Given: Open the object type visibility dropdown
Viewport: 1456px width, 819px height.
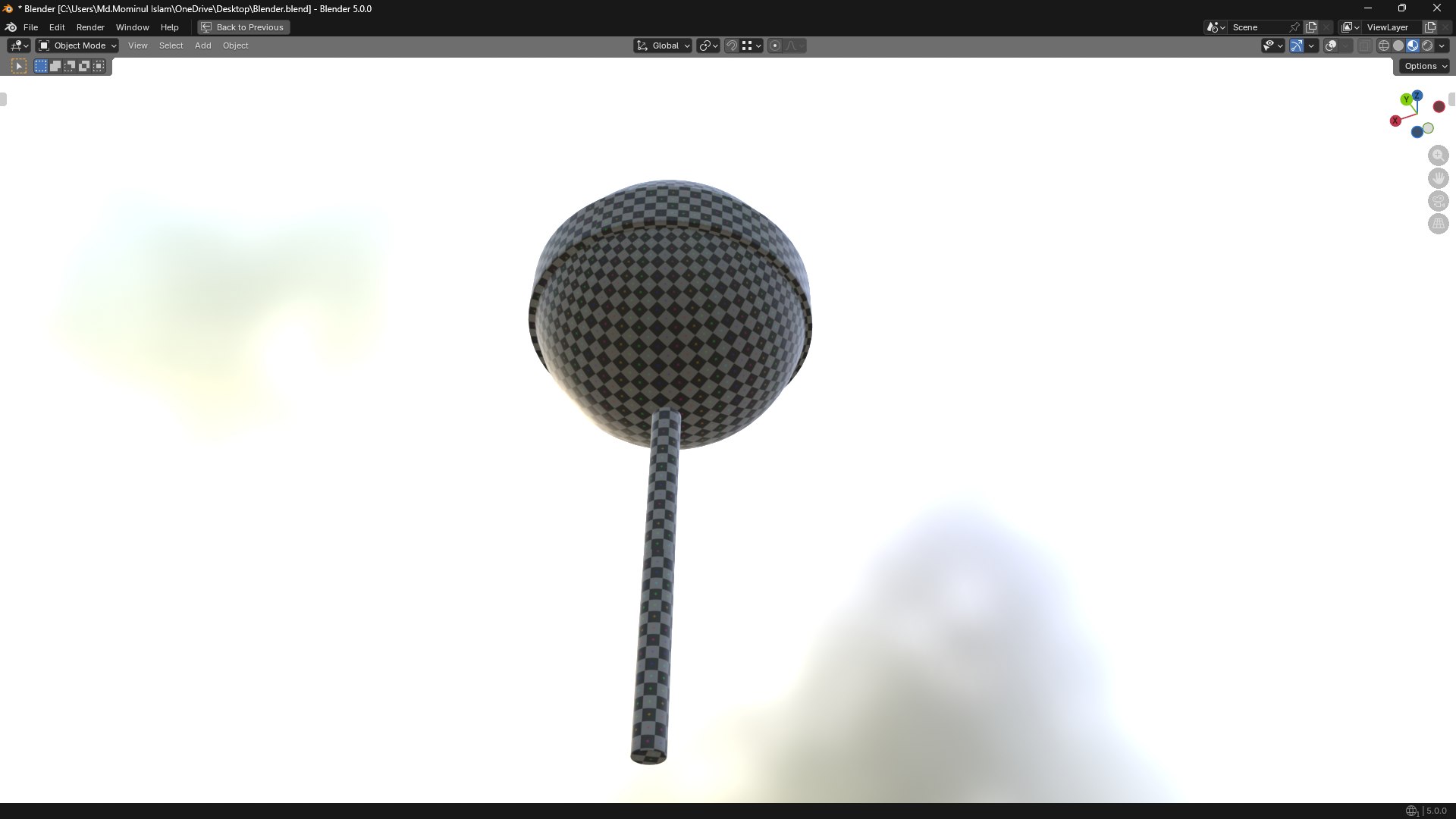Looking at the screenshot, I should 1272,45.
